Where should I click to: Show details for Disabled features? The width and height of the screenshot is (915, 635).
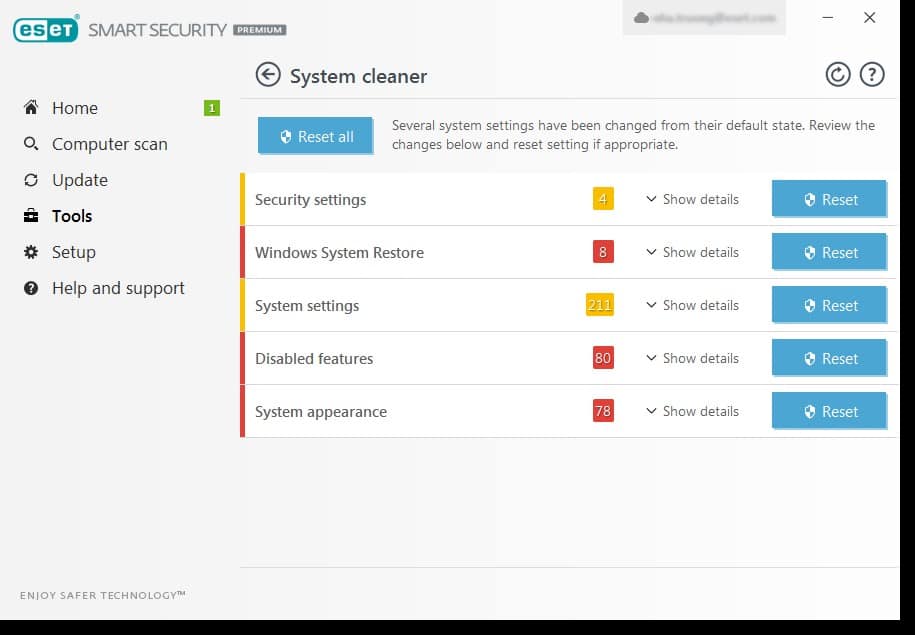tap(692, 358)
